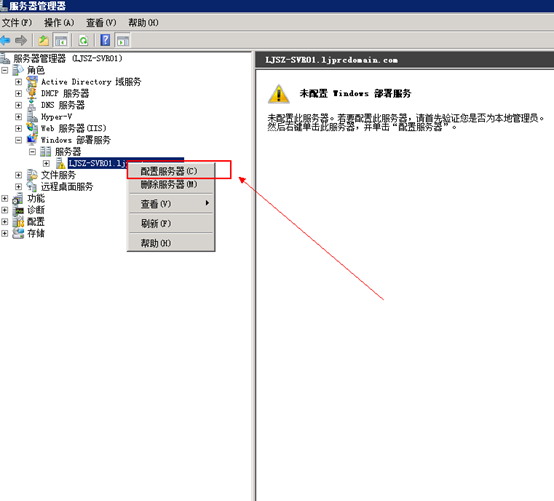Click the Web 服务器 (IIS) icon
The width and height of the screenshot is (554, 501).
click(x=32, y=128)
